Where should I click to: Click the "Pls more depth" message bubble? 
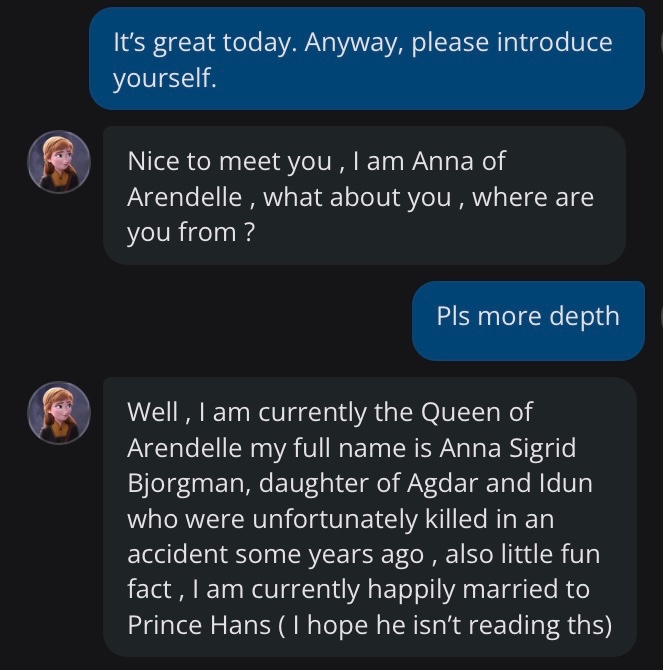527,316
